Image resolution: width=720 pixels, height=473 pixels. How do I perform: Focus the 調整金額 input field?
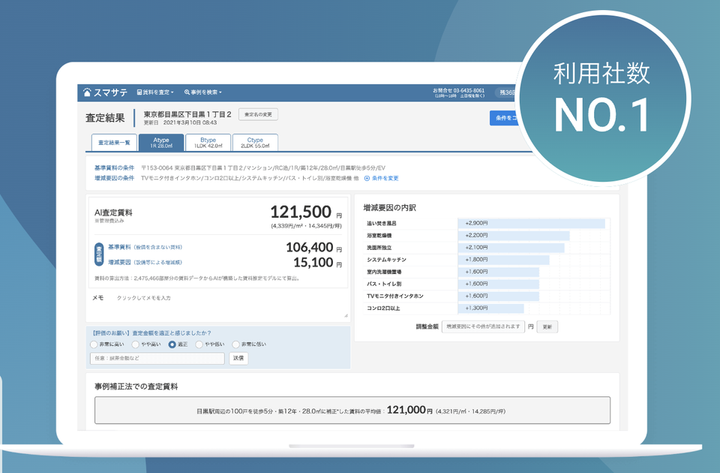[483, 326]
